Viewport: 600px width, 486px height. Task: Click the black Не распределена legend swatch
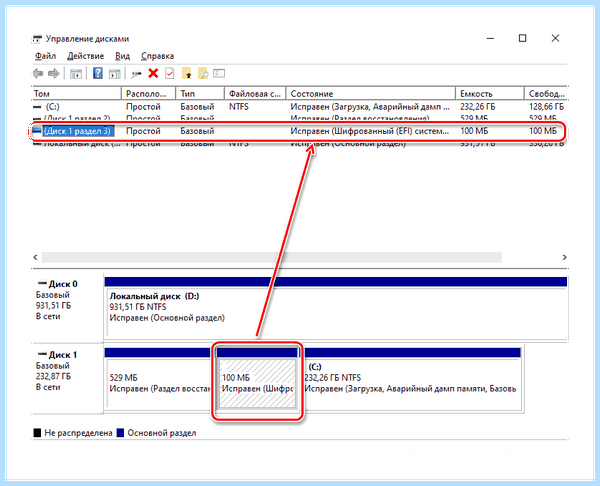pyautogui.click(x=37, y=433)
